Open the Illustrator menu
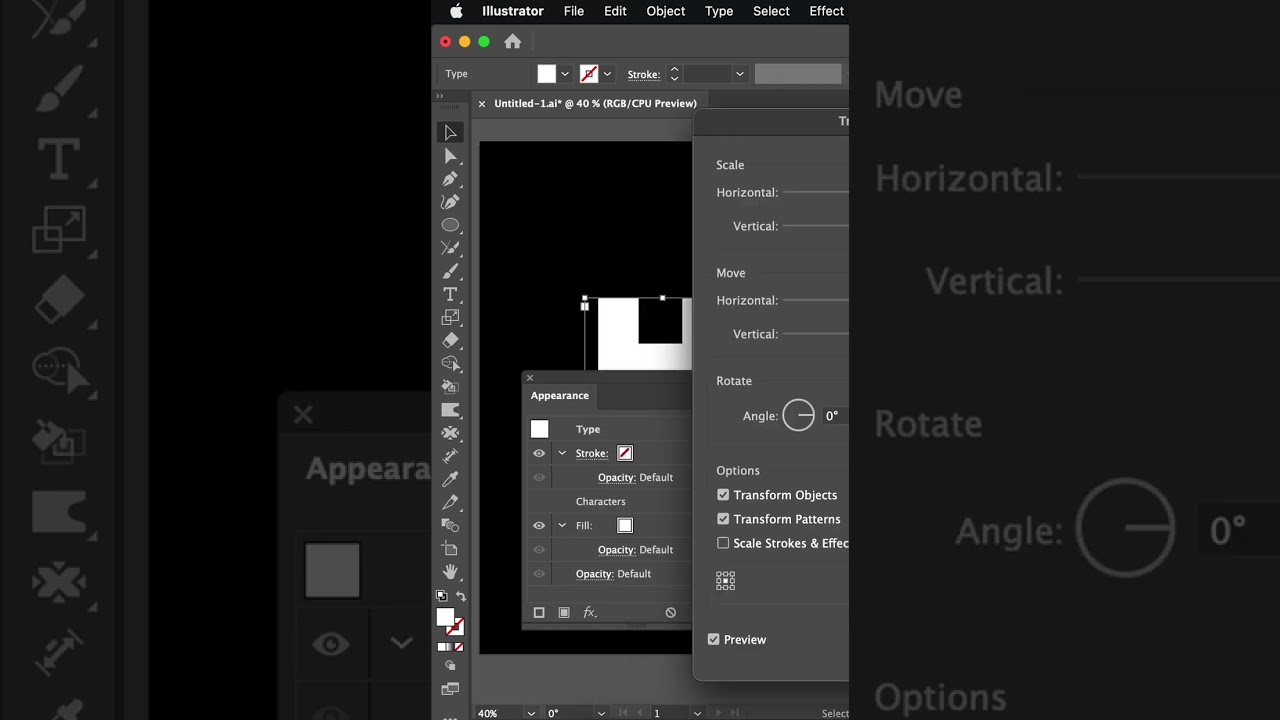1280x720 pixels. pos(513,11)
